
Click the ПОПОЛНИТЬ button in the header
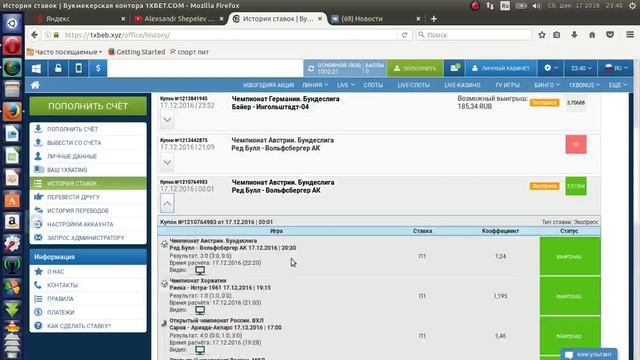tap(415, 68)
